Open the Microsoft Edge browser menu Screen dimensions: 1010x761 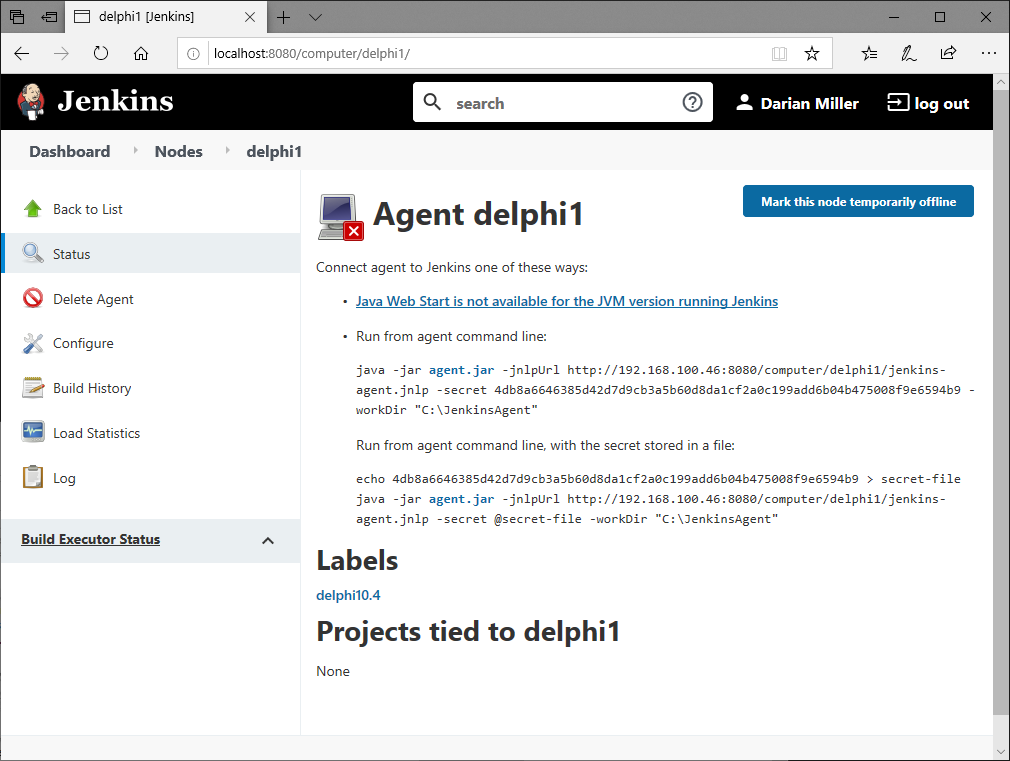pos(988,53)
